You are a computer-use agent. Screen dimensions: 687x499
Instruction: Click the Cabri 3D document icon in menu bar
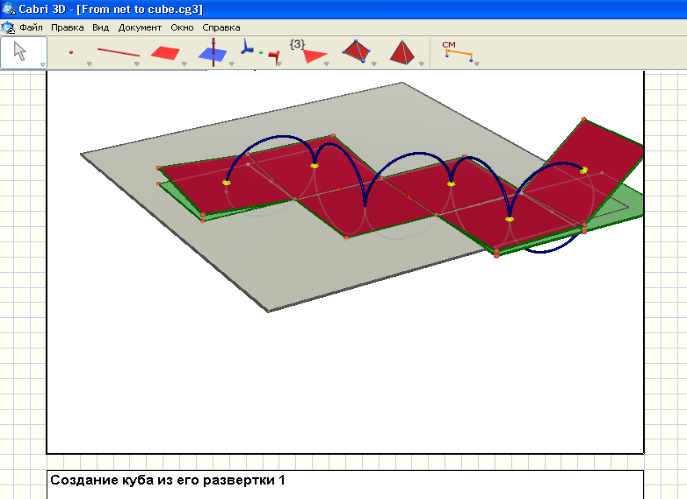[8, 27]
